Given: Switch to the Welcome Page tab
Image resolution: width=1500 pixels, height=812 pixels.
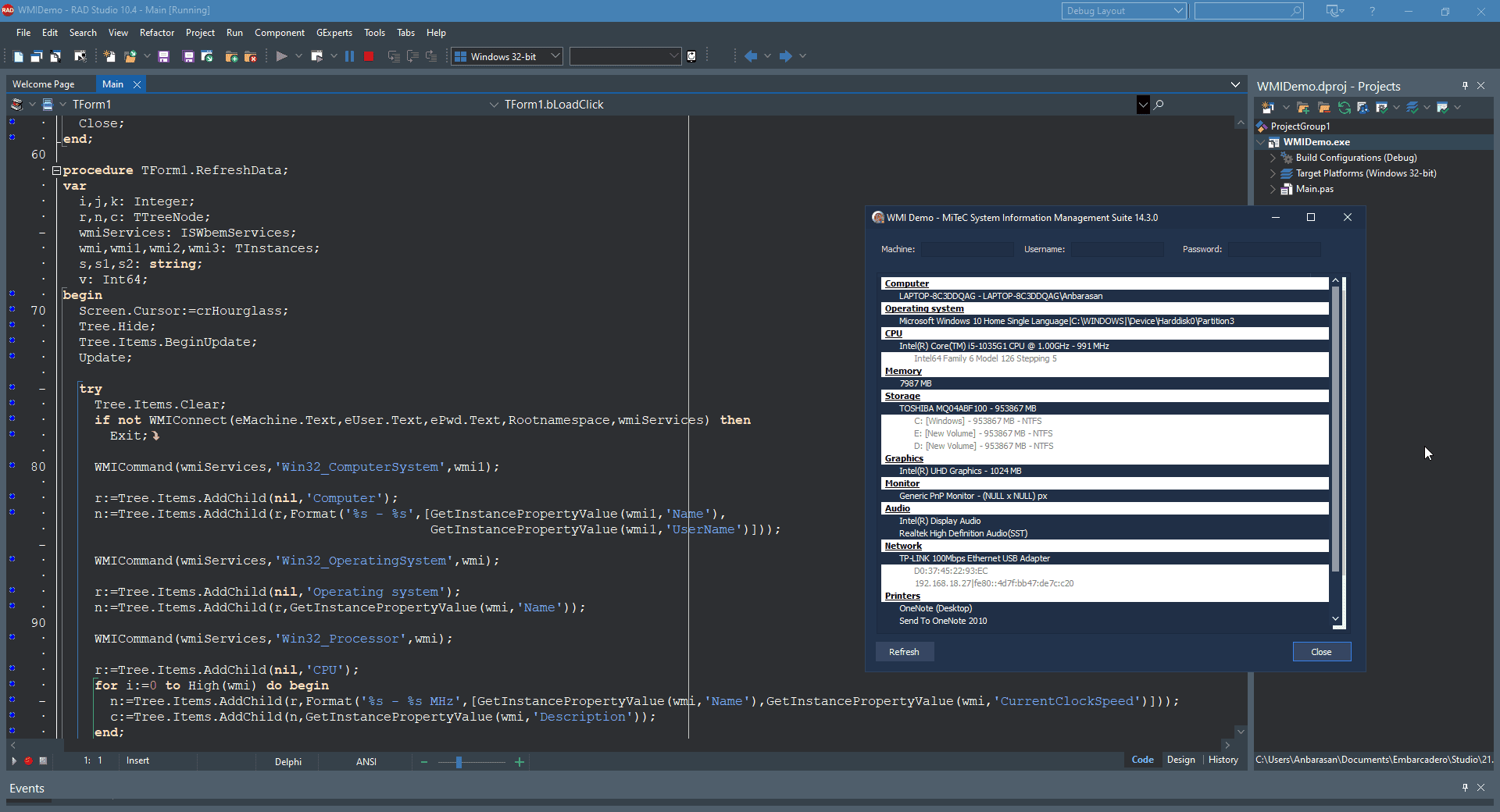Looking at the screenshot, I should [44, 84].
